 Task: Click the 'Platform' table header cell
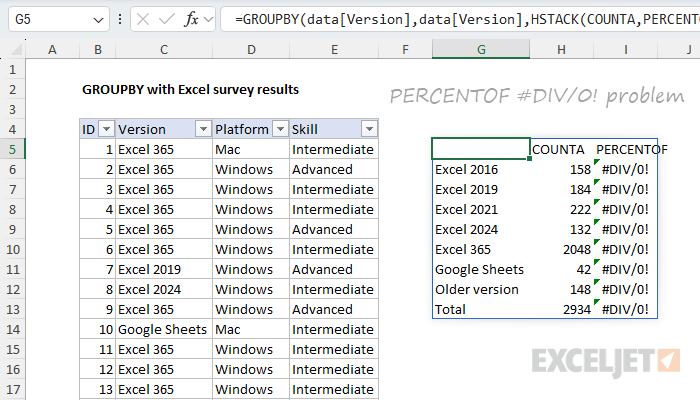251,129
